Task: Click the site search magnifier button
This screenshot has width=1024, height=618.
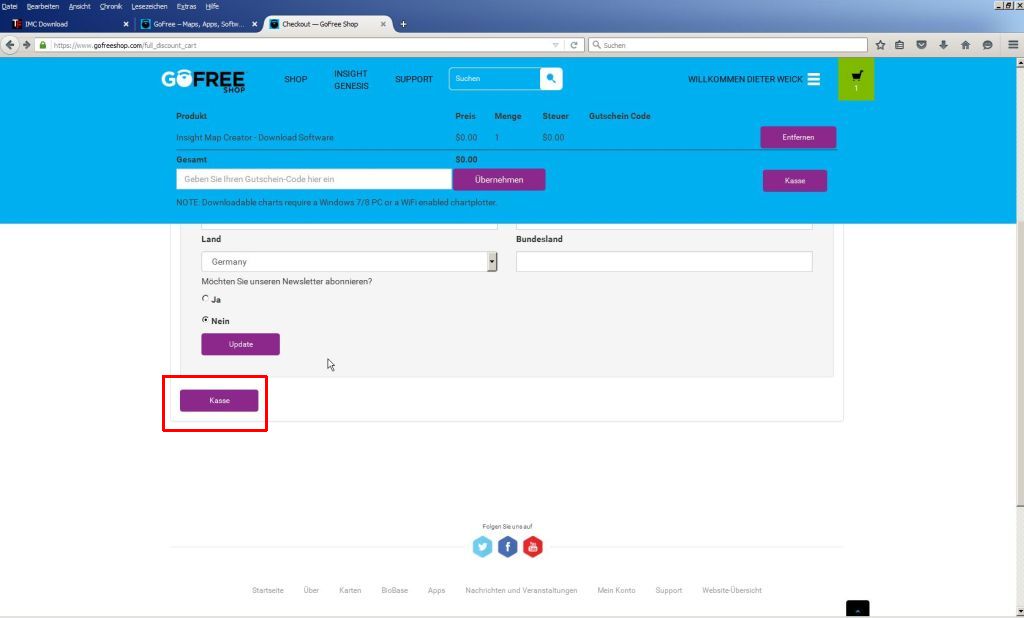Action: [x=551, y=79]
